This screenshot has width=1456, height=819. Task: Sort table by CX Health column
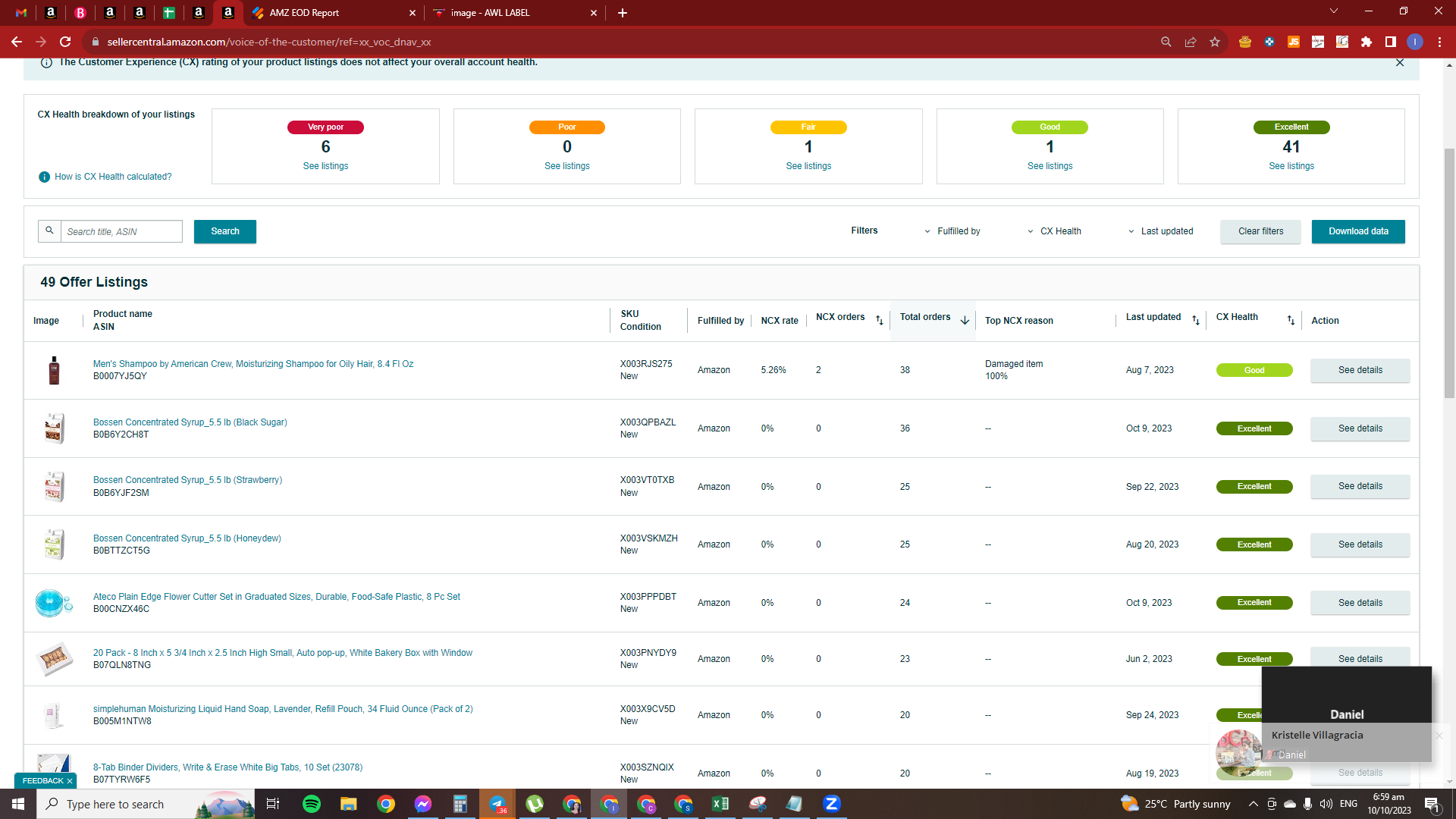coord(1291,320)
